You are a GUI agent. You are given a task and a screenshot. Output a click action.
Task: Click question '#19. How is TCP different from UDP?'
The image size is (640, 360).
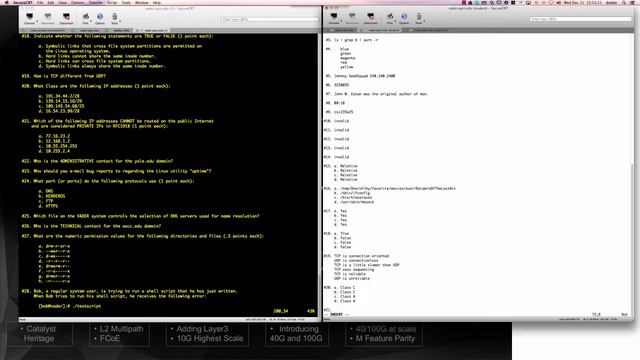(x=64, y=76)
